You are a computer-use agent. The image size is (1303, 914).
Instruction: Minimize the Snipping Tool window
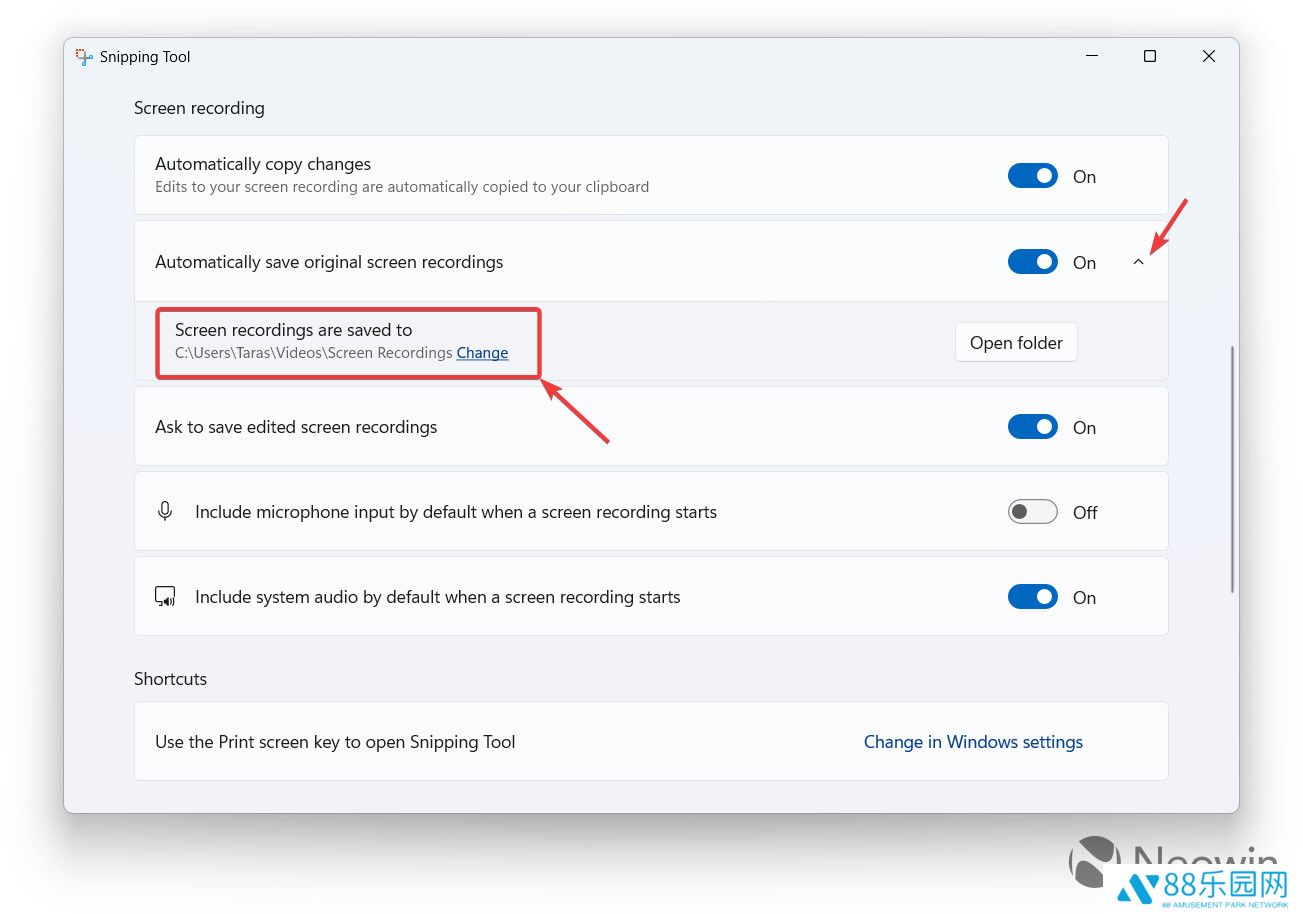1091,57
